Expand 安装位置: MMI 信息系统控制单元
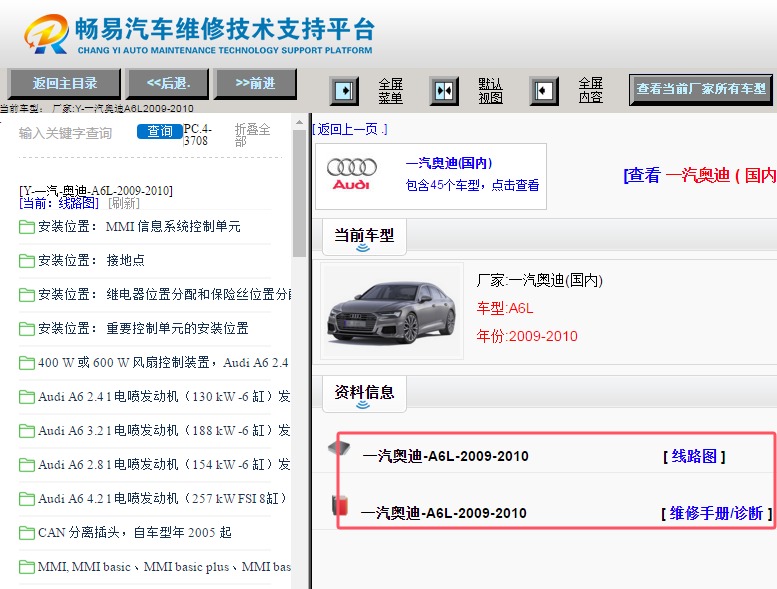 click(x=139, y=227)
